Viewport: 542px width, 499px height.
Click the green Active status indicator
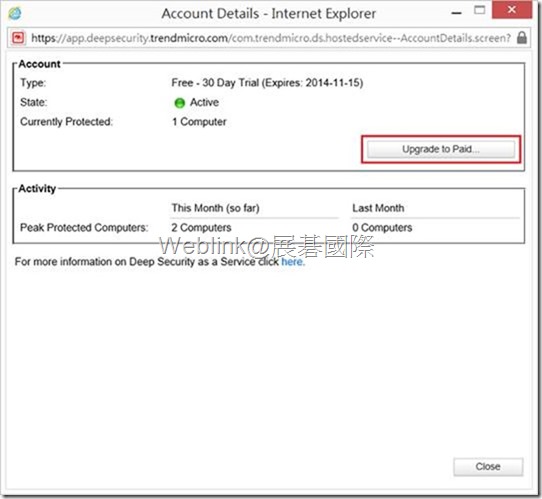coord(179,103)
